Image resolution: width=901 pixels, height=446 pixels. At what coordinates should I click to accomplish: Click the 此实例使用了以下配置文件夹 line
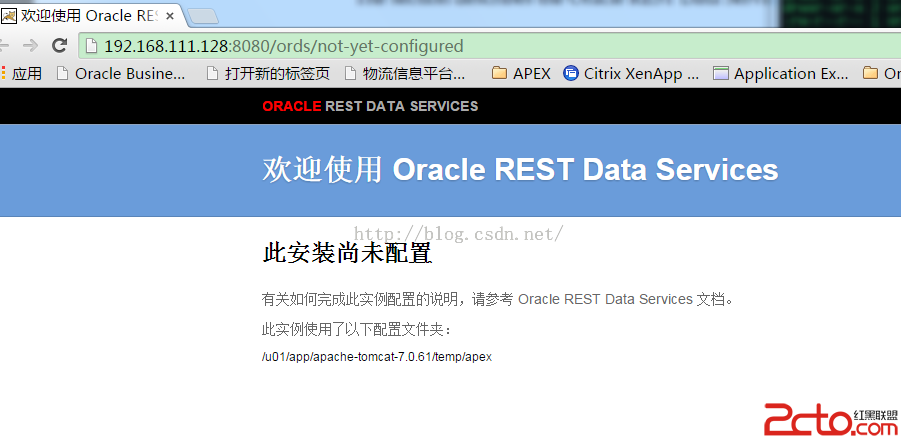tap(357, 330)
